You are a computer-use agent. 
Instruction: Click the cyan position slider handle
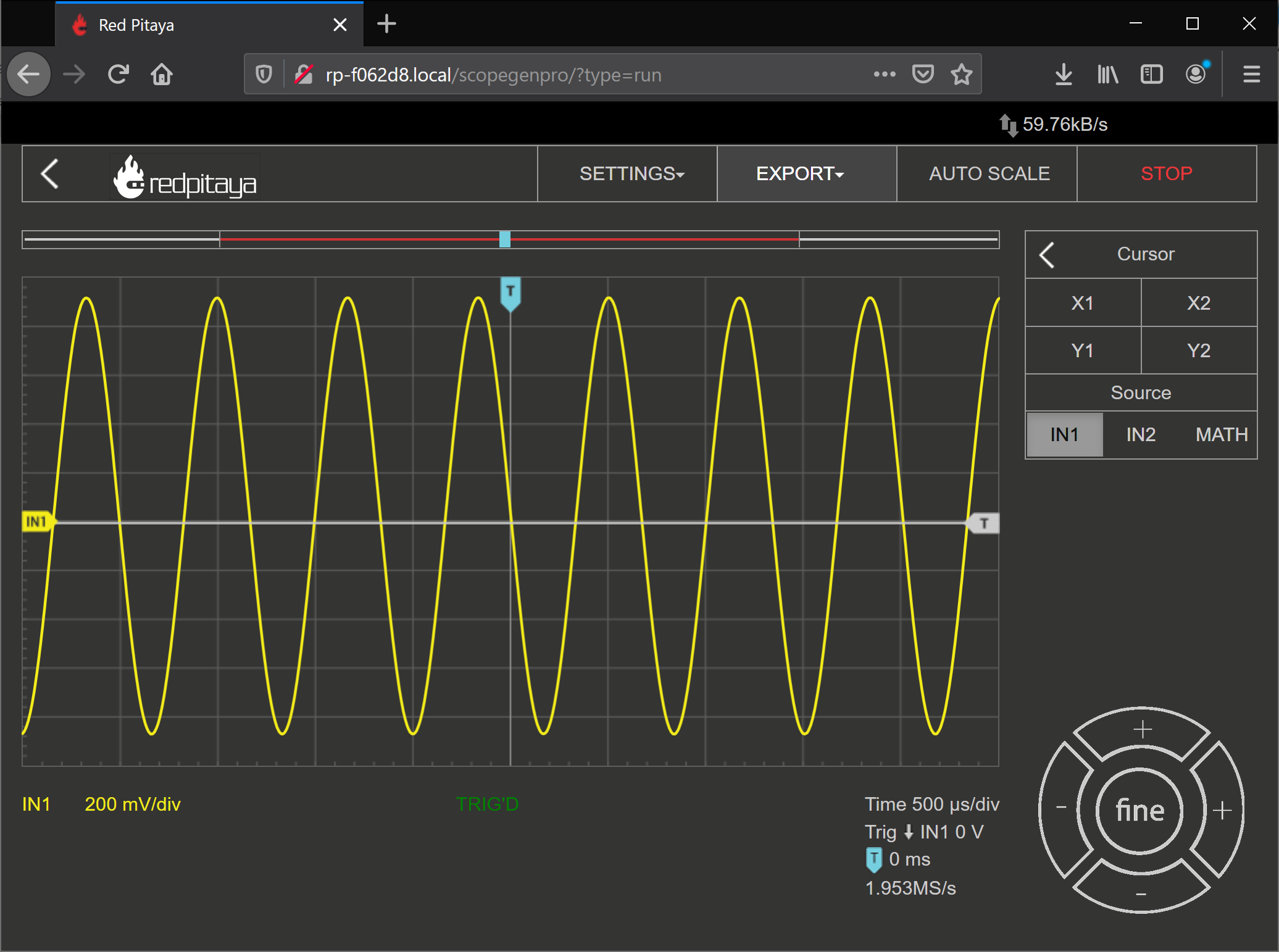click(x=505, y=239)
